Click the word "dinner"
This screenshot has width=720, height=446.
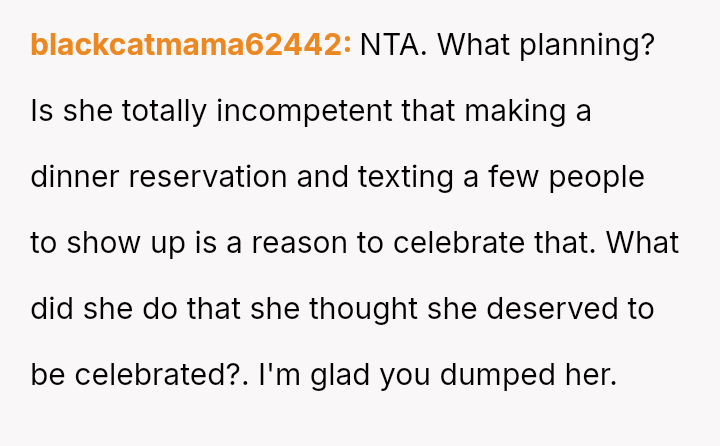click(73, 177)
